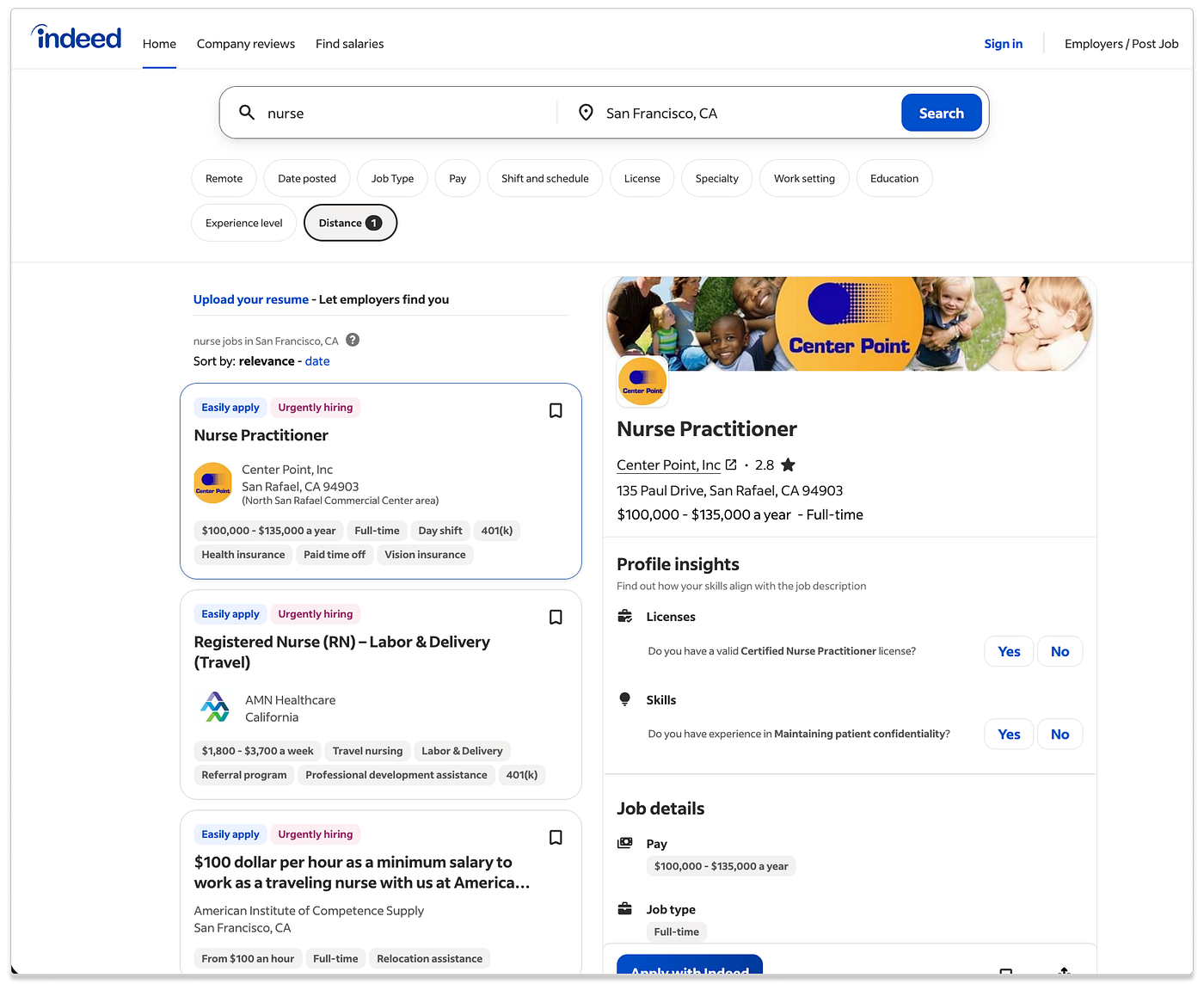Click the Licenses briefcase icon

(625, 616)
